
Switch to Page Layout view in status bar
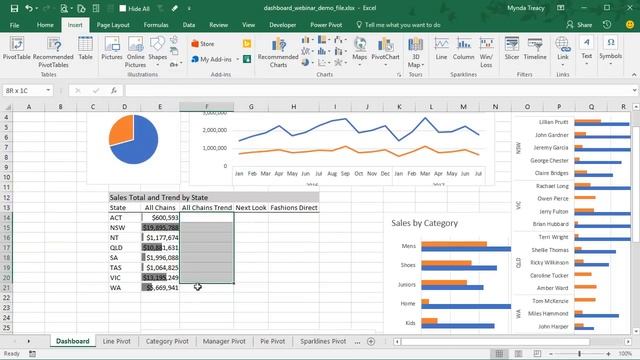pos(518,353)
